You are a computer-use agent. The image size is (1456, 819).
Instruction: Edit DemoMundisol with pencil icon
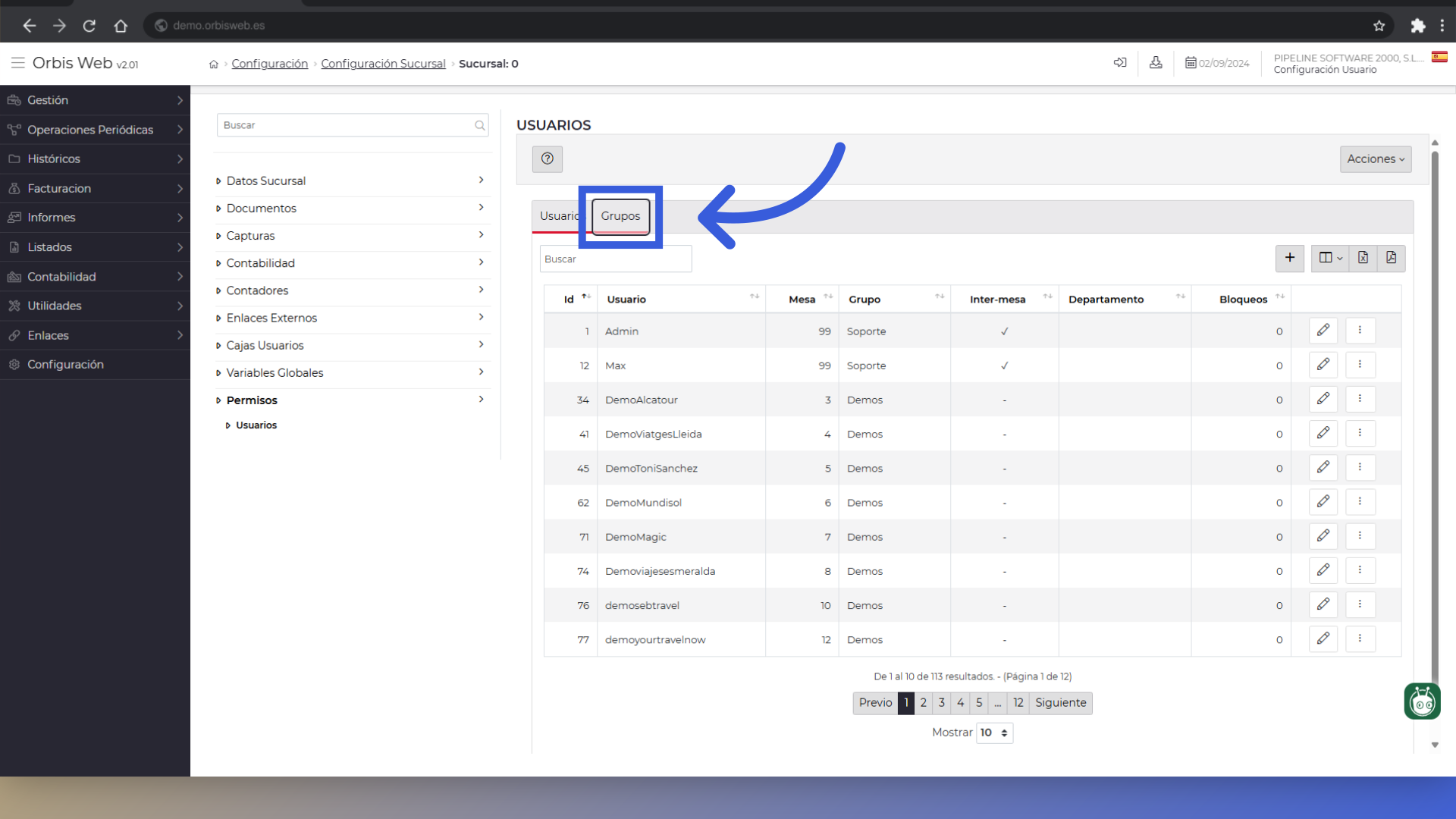coord(1323,502)
